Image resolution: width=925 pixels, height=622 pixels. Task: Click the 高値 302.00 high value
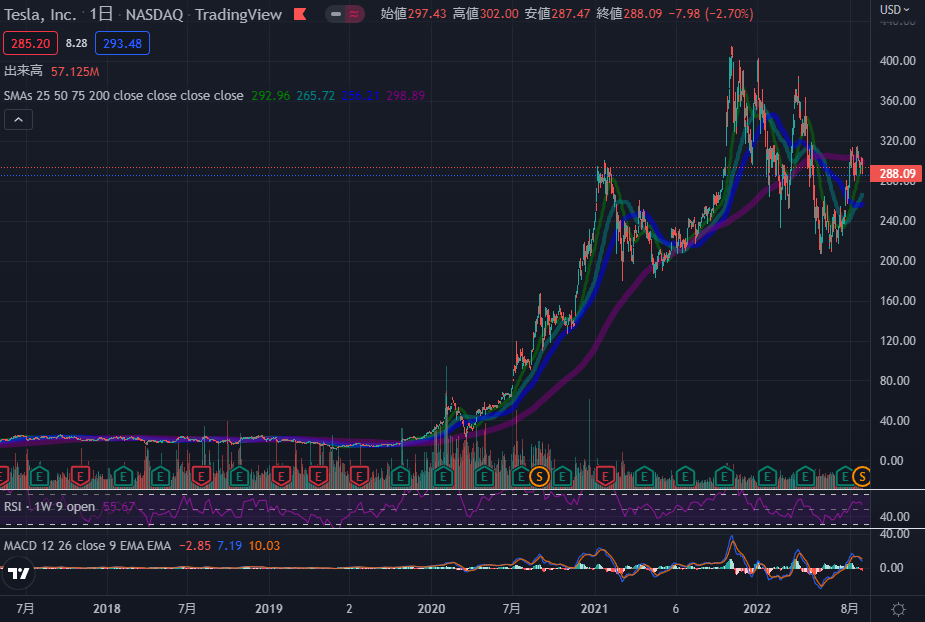point(486,14)
